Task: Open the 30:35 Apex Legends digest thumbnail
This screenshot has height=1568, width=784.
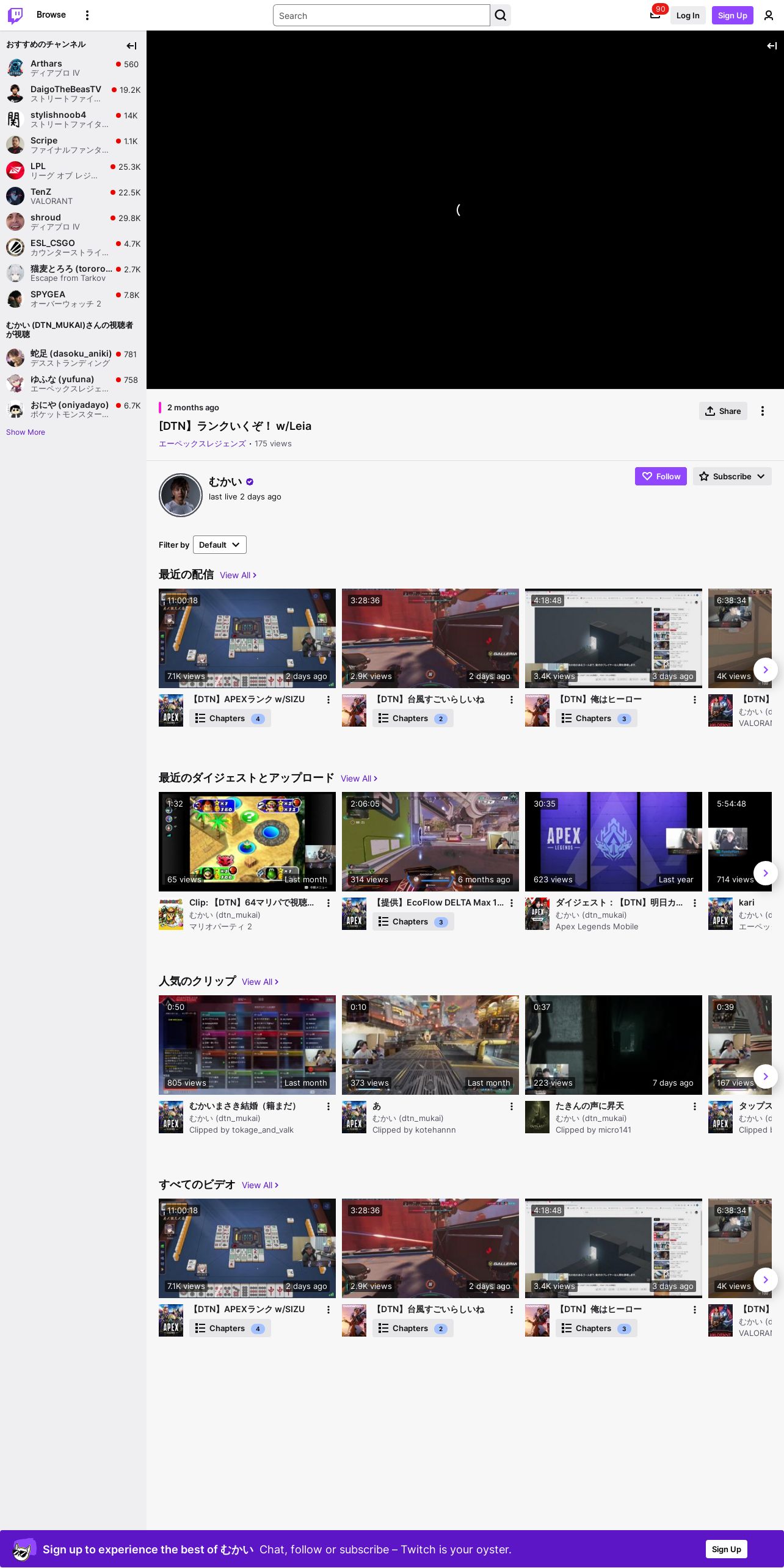Action: tap(614, 841)
